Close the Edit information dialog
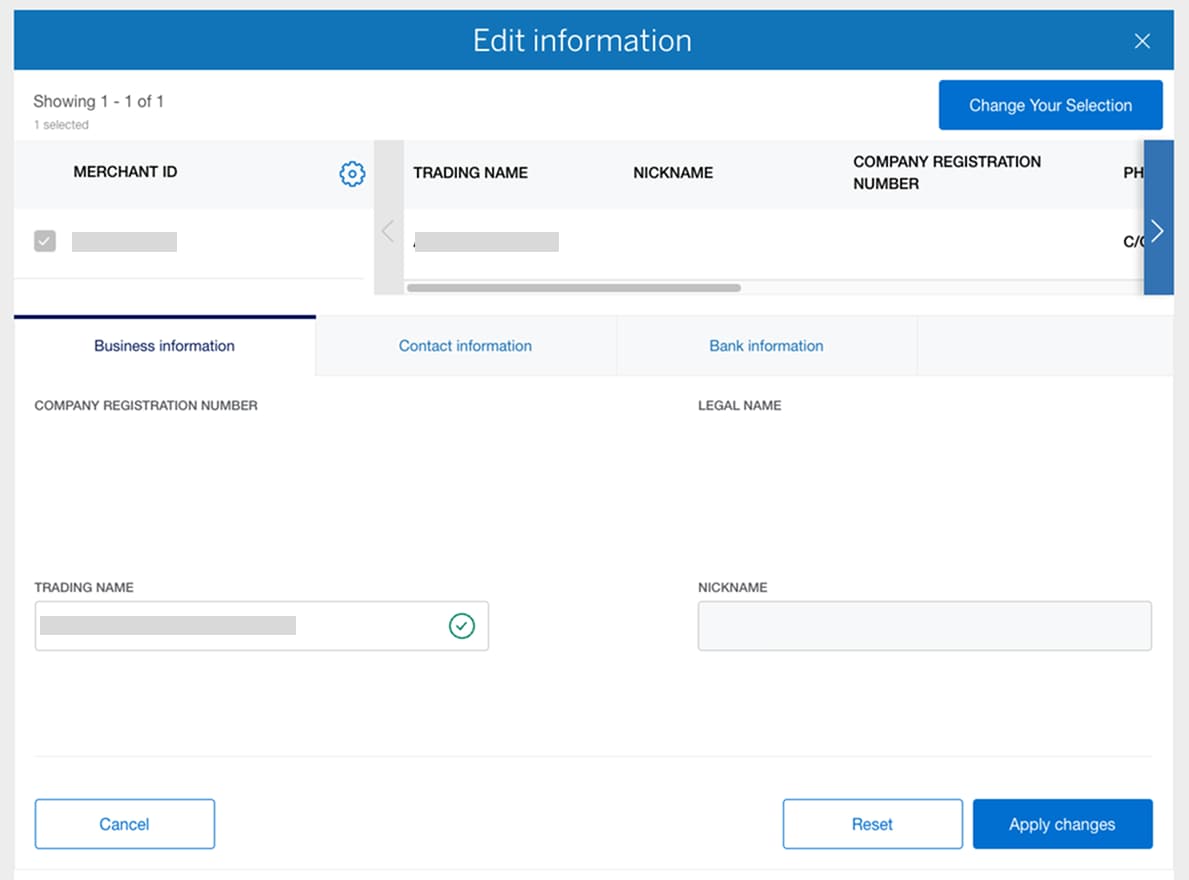The height and width of the screenshot is (880, 1189). [x=1142, y=41]
